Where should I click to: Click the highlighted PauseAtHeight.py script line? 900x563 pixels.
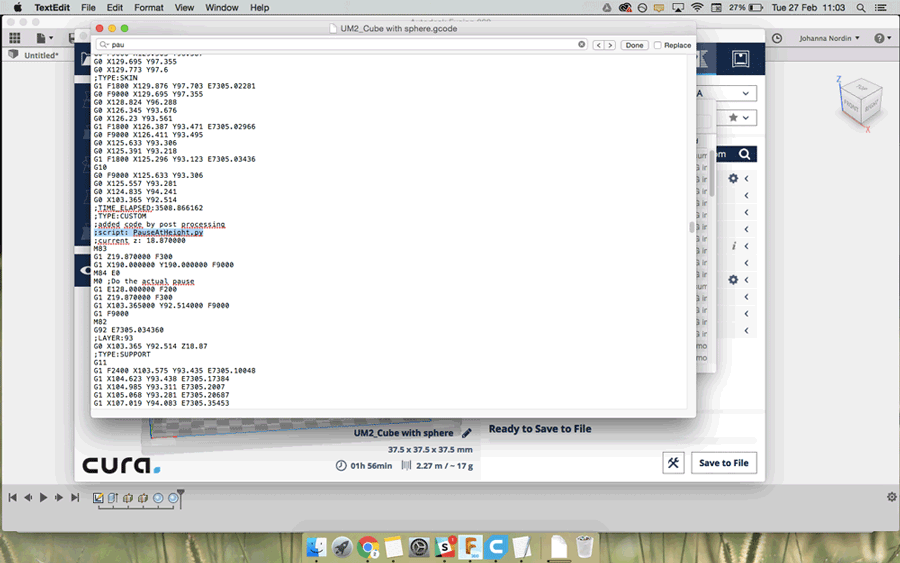click(149, 232)
